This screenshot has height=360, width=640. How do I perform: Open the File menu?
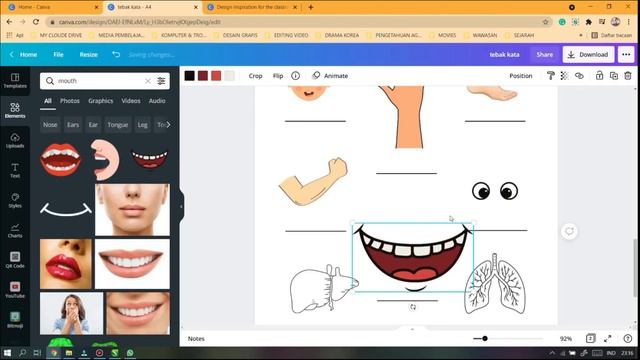coord(58,54)
